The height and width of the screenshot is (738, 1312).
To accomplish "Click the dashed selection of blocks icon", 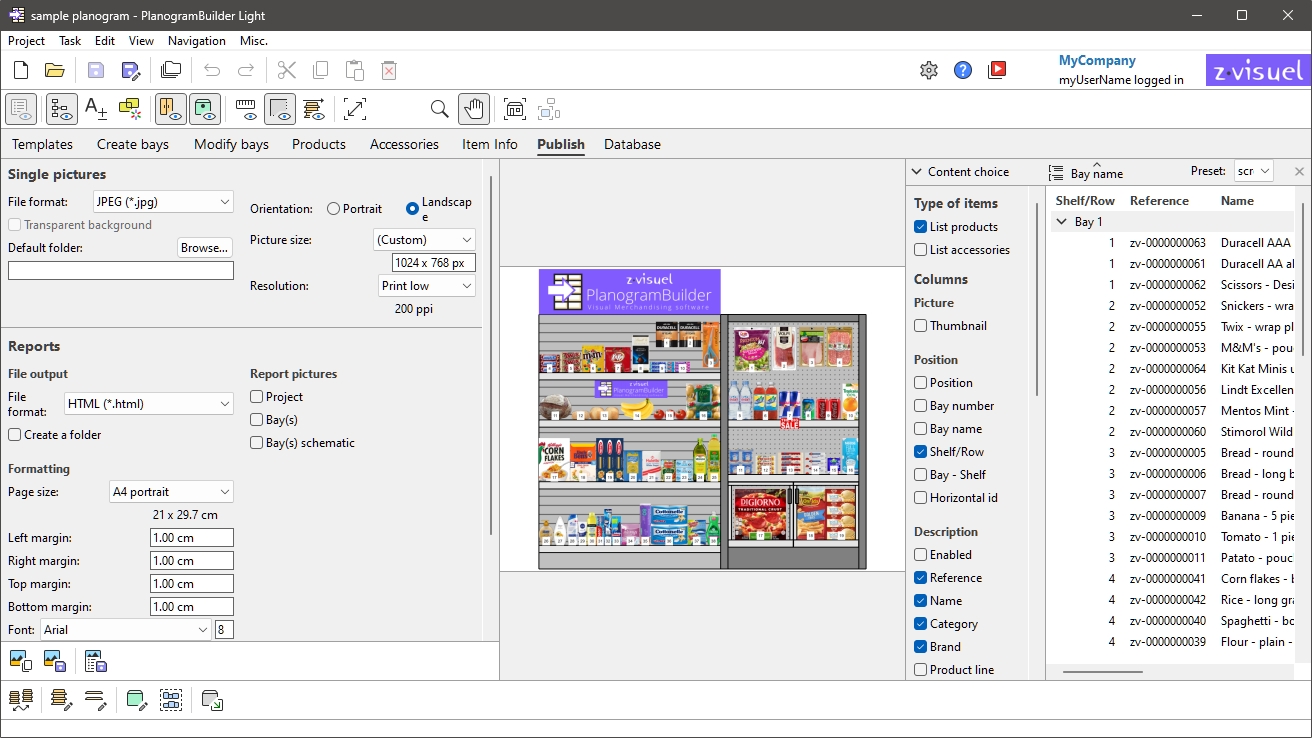I will 171,700.
